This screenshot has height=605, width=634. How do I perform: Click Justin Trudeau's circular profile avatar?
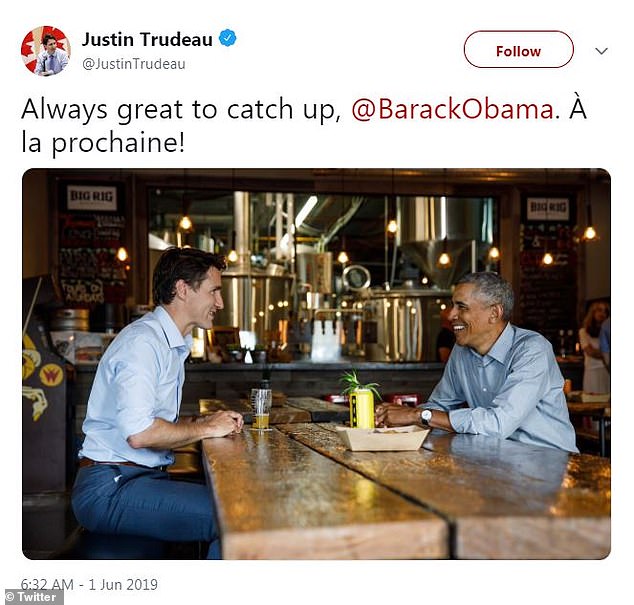point(46,51)
